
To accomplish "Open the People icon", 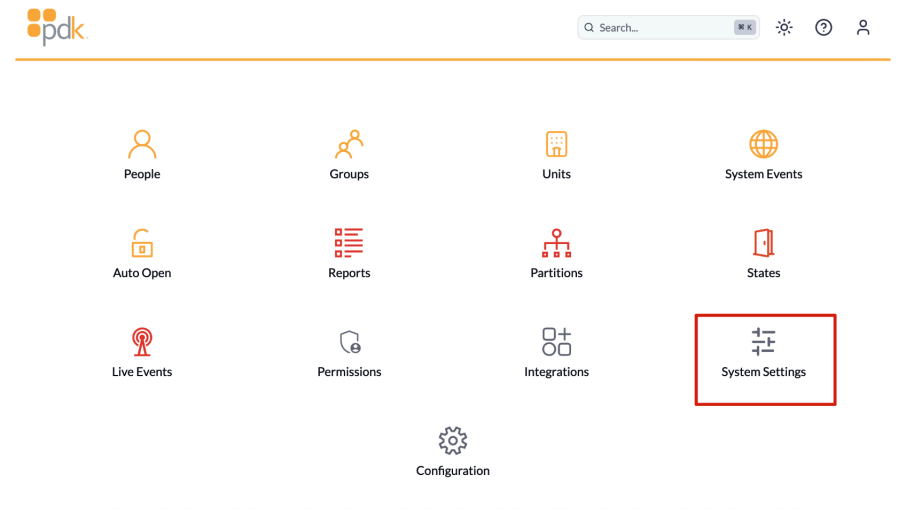I will 142,144.
